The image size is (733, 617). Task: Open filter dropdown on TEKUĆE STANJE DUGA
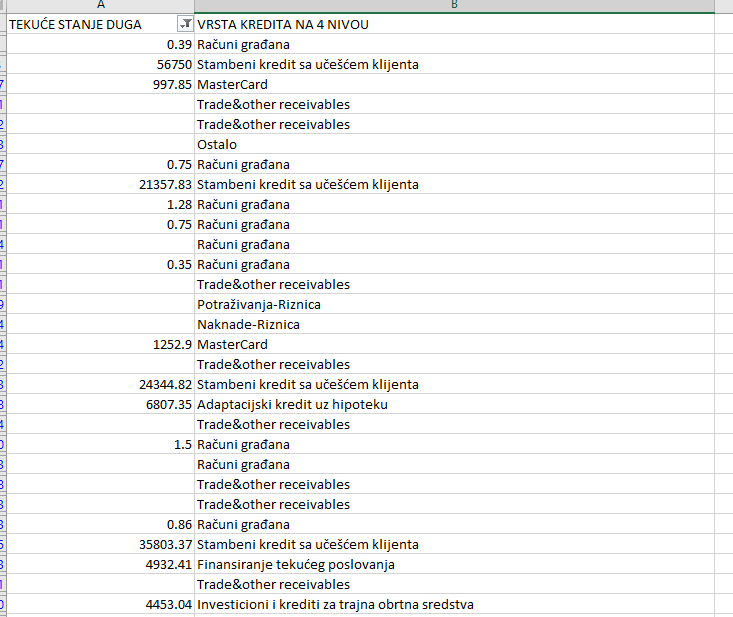186,23
